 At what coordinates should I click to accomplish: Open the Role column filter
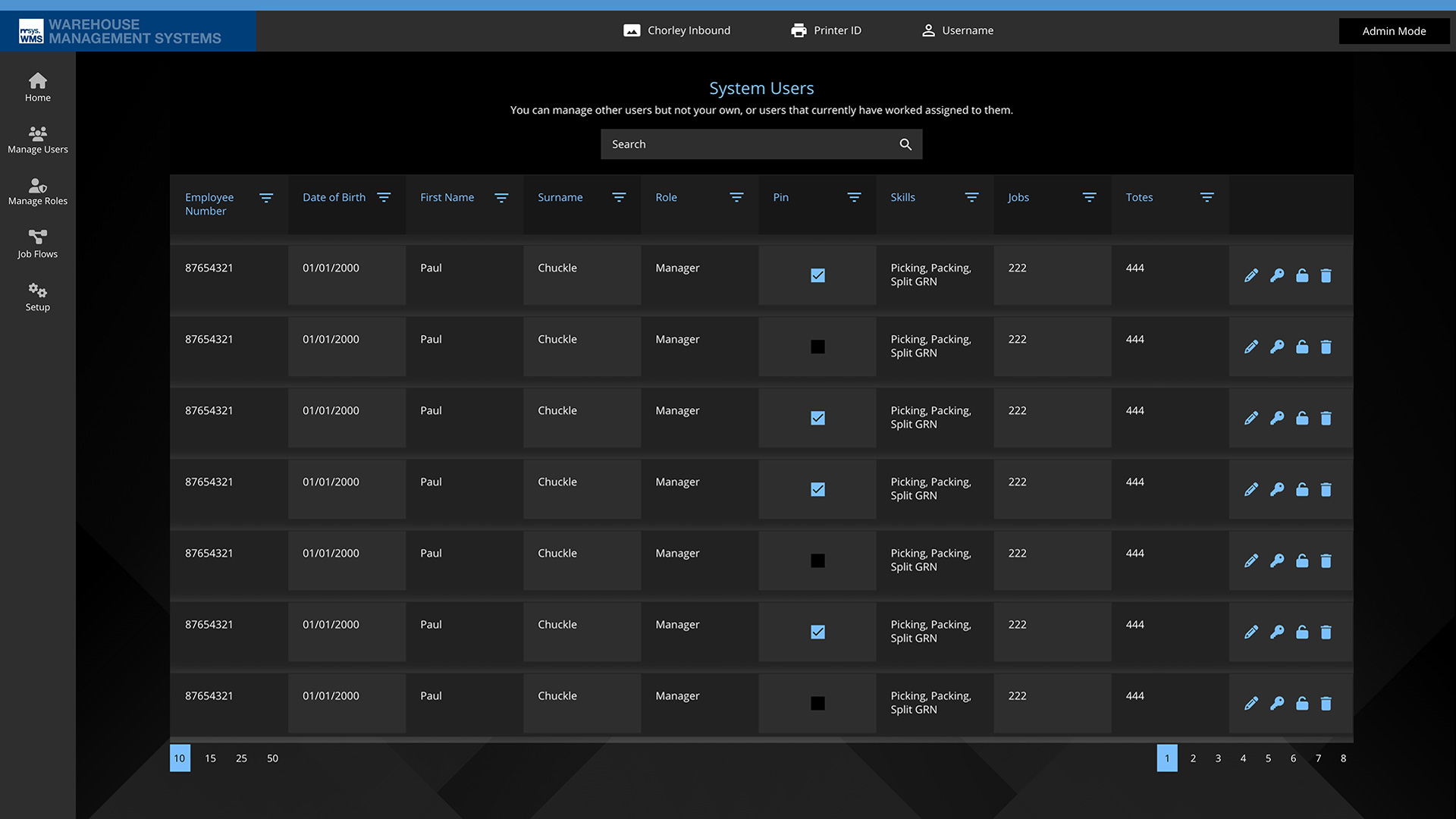[736, 197]
